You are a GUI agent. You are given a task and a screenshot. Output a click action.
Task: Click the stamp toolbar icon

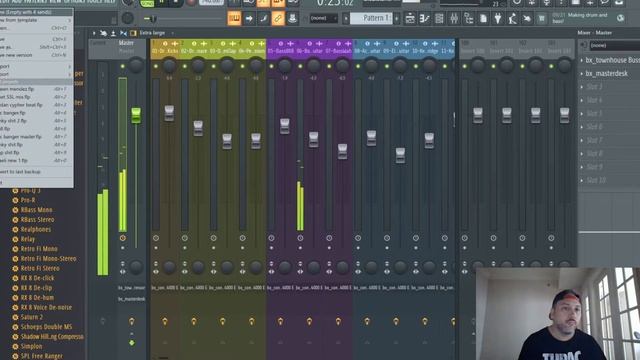(292, 18)
